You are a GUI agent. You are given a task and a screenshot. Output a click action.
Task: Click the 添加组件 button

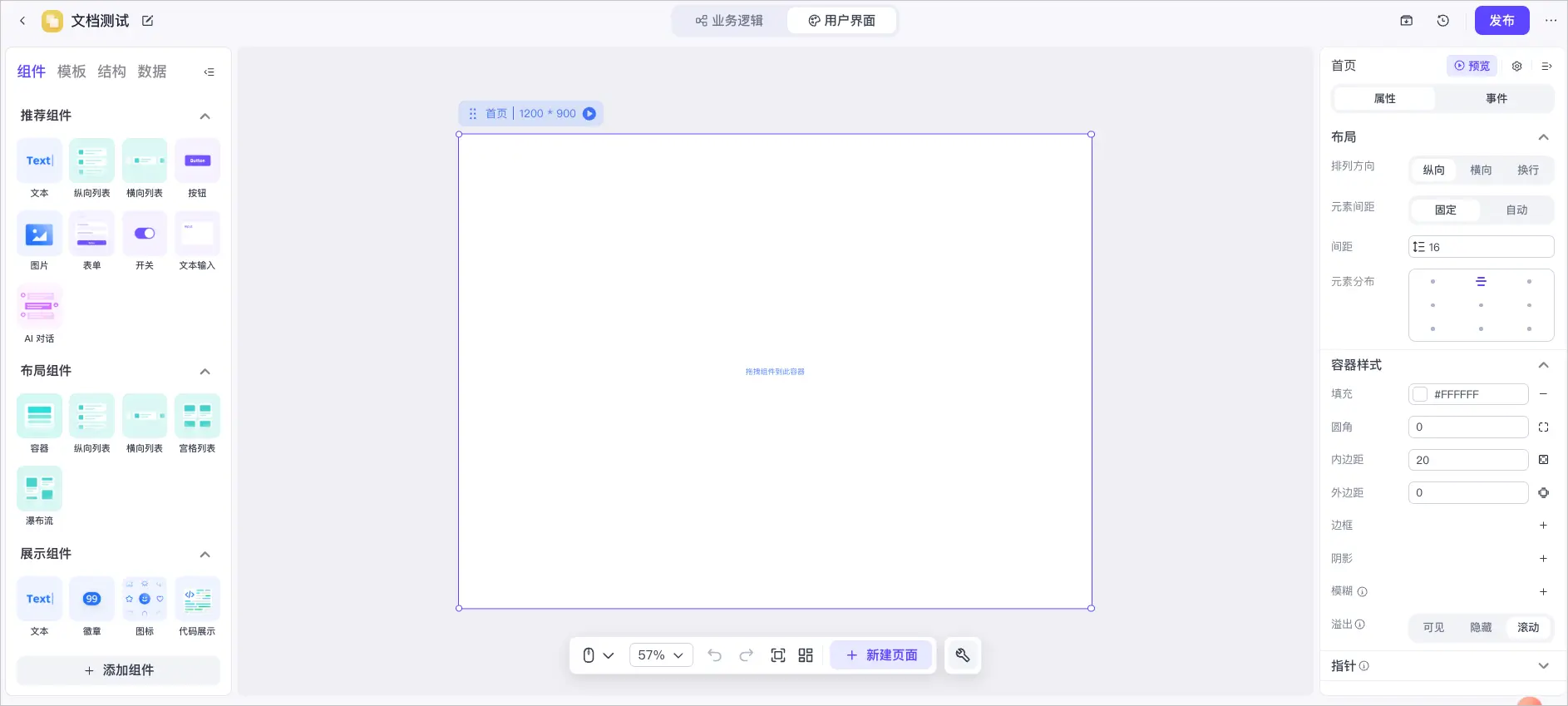coord(119,670)
